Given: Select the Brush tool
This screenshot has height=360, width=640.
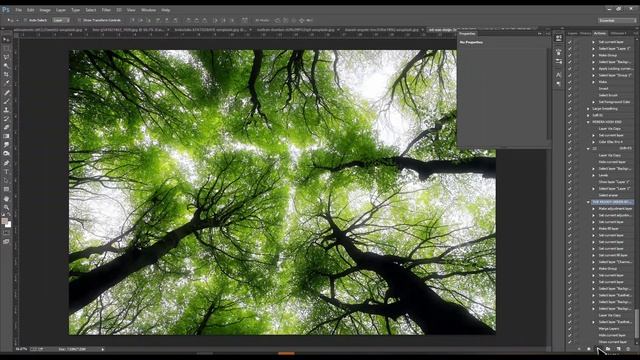Looking at the screenshot, I should click(x=6, y=102).
